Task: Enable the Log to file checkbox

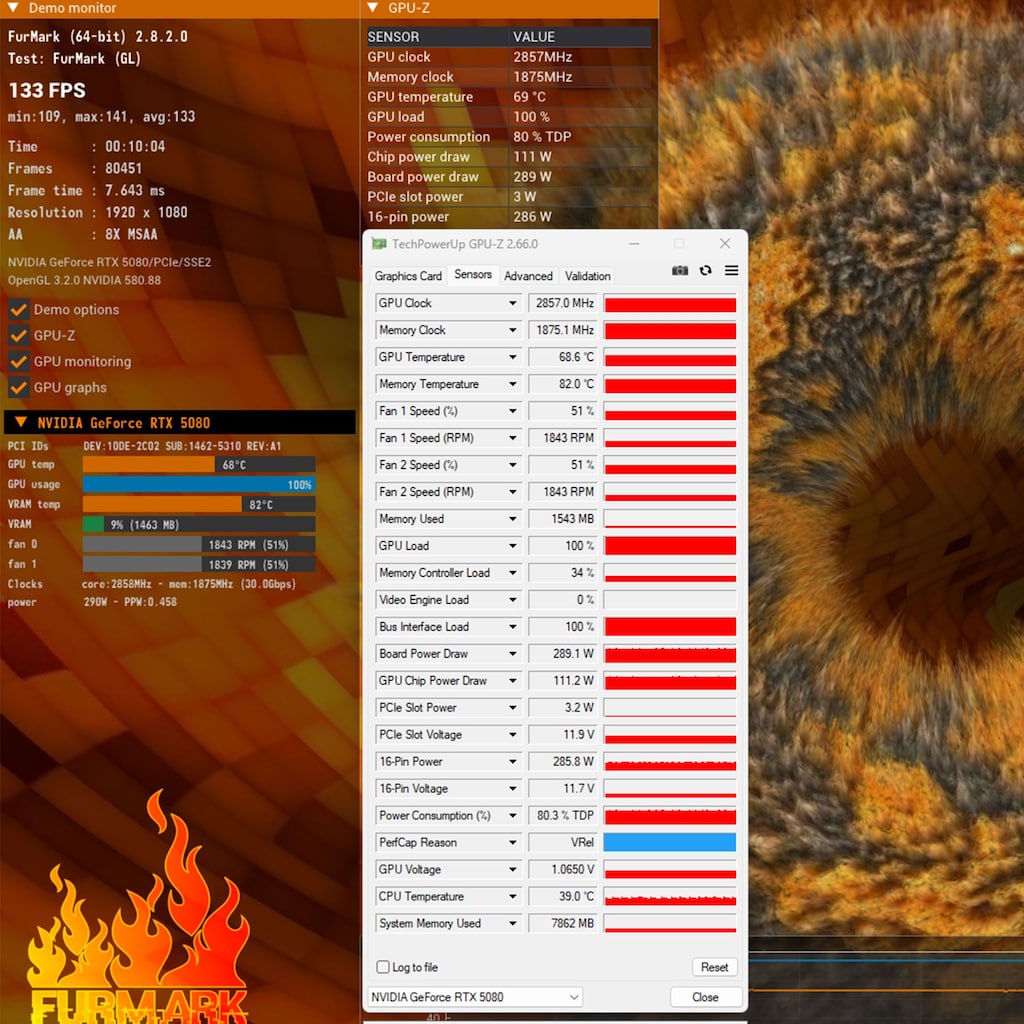Action: 383,967
